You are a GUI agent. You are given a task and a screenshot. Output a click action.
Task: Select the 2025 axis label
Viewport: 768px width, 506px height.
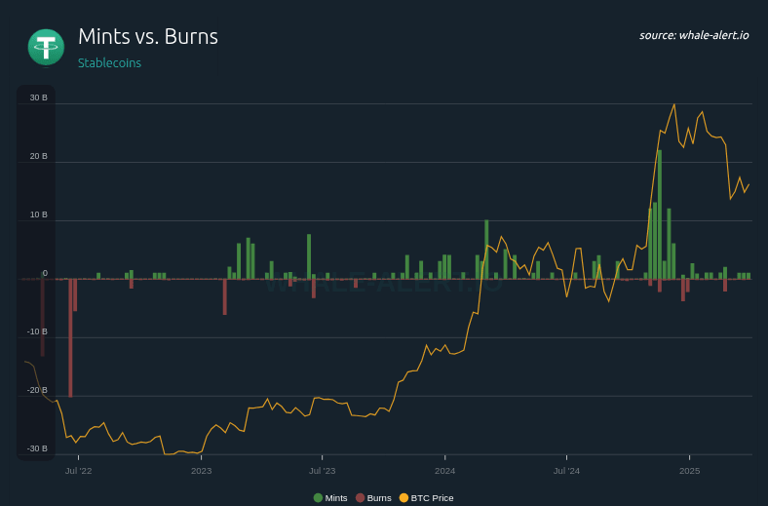[x=689, y=471]
